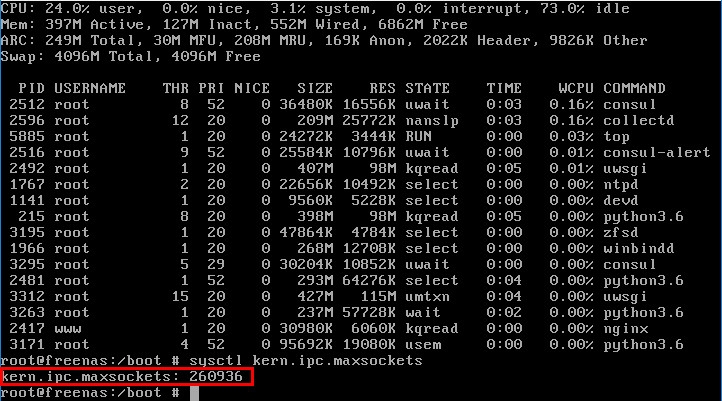Click the '4096M Free' swap value

point(216,57)
